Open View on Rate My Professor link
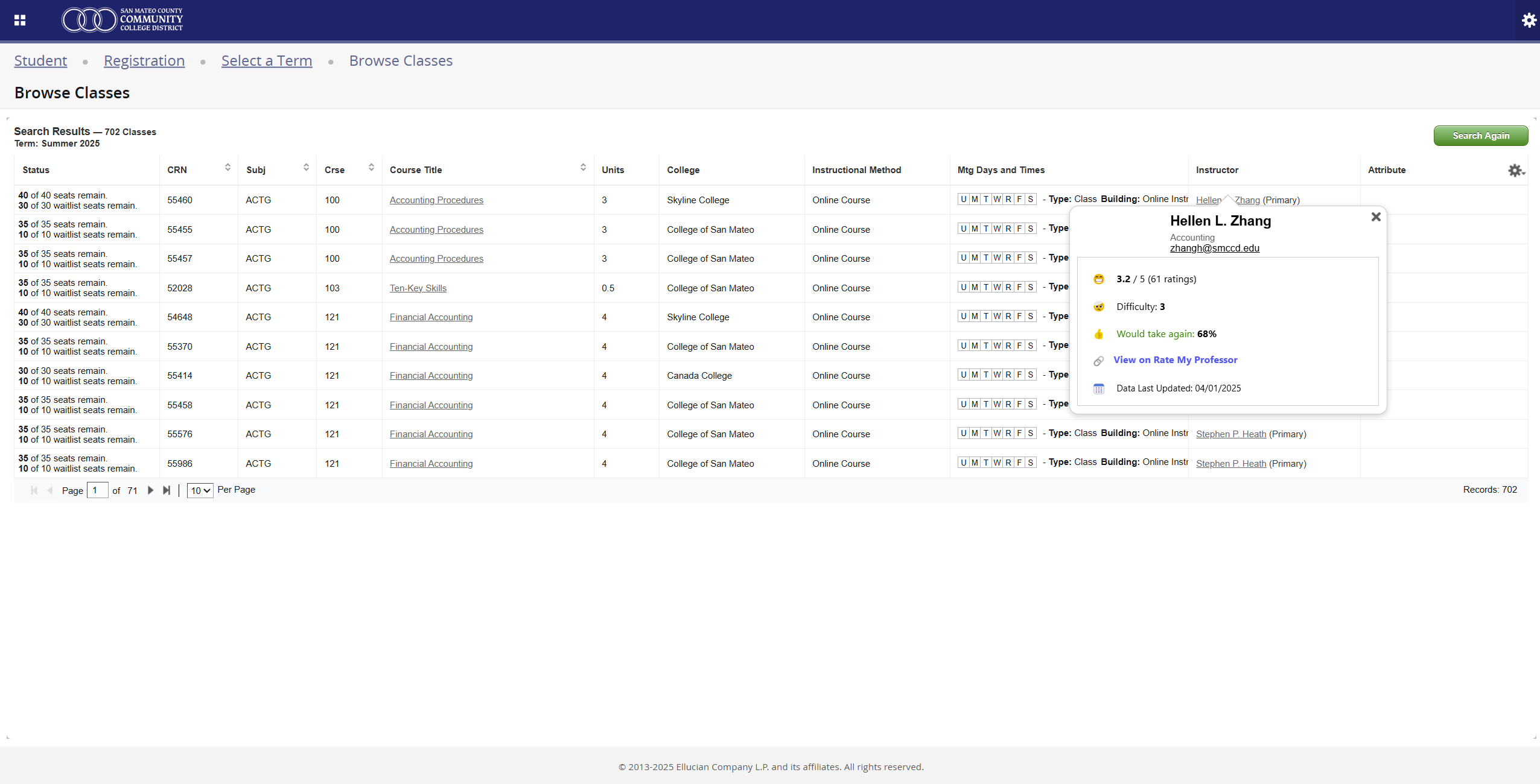Image resolution: width=1540 pixels, height=784 pixels. click(x=1175, y=360)
